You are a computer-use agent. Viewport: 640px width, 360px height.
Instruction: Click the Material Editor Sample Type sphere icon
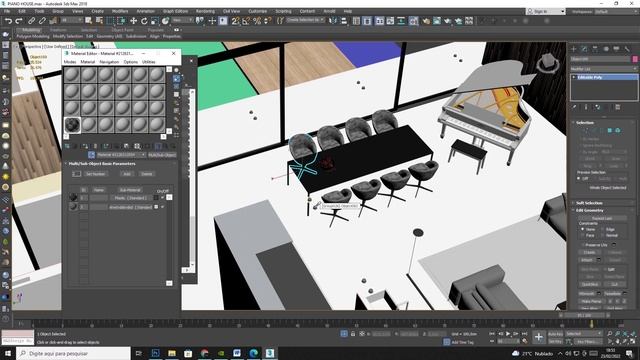coord(177,70)
